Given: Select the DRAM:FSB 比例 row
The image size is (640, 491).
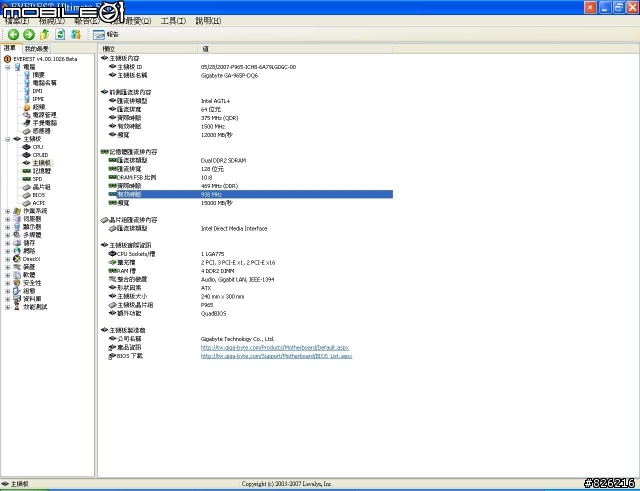Looking at the screenshot, I should 246,178.
